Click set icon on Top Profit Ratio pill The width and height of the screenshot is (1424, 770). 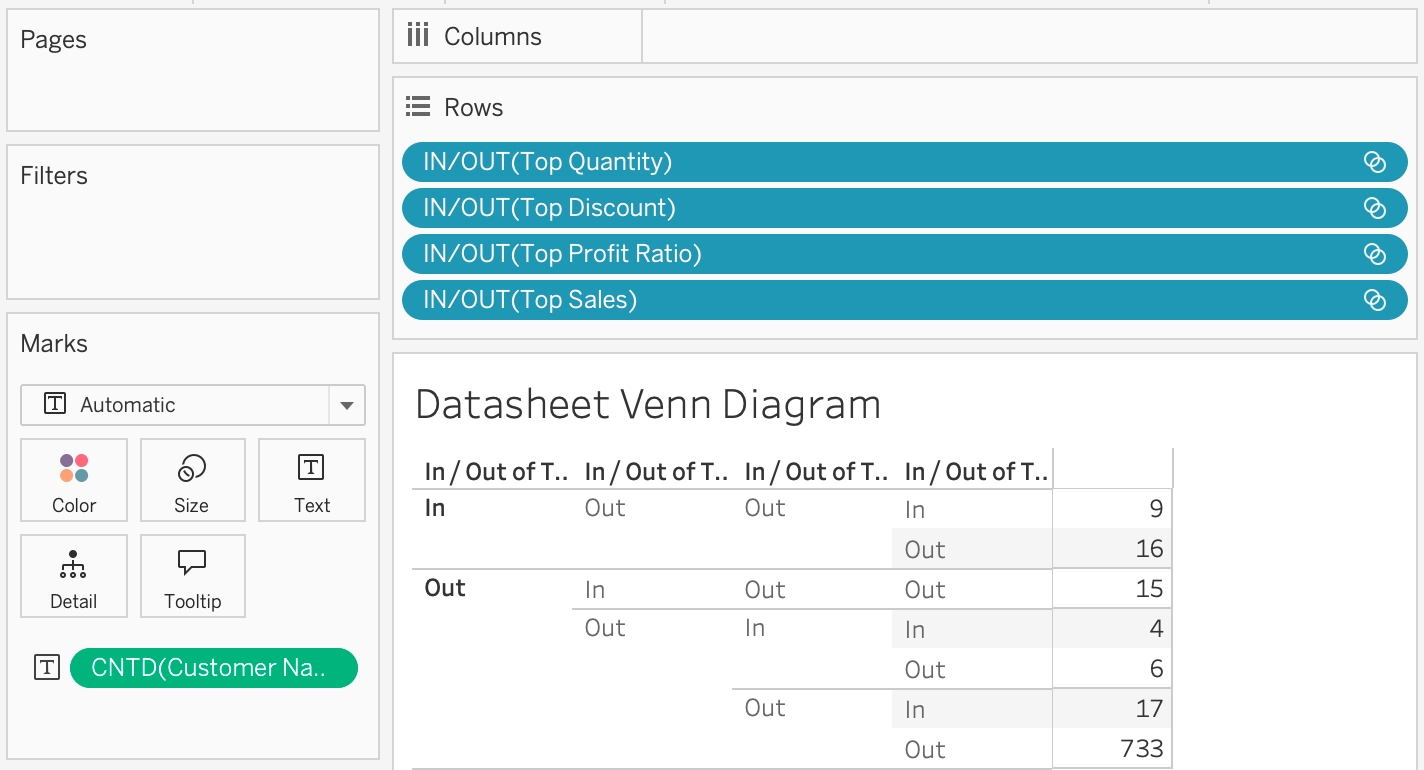click(1375, 254)
